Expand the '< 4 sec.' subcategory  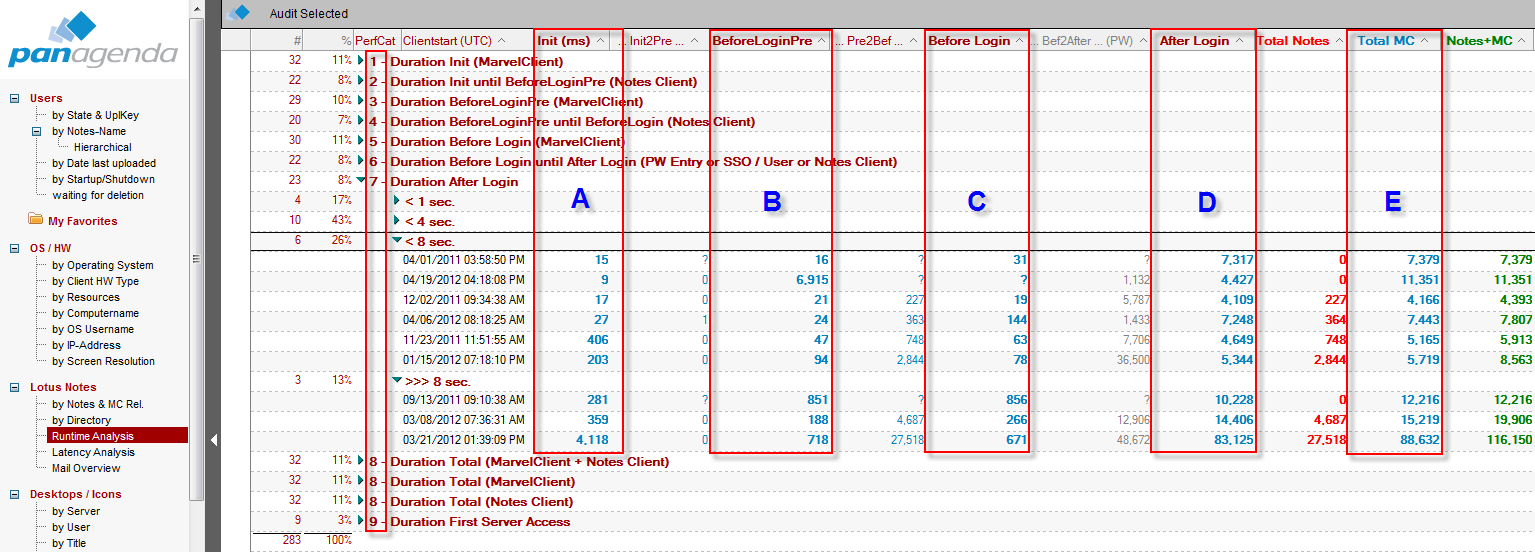pos(397,221)
